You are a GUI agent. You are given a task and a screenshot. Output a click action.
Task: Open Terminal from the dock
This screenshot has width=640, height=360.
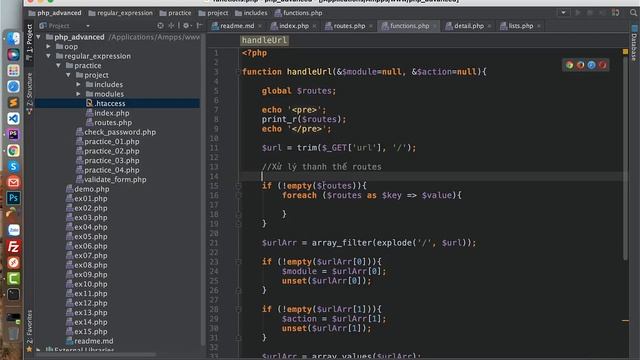pos(13,294)
